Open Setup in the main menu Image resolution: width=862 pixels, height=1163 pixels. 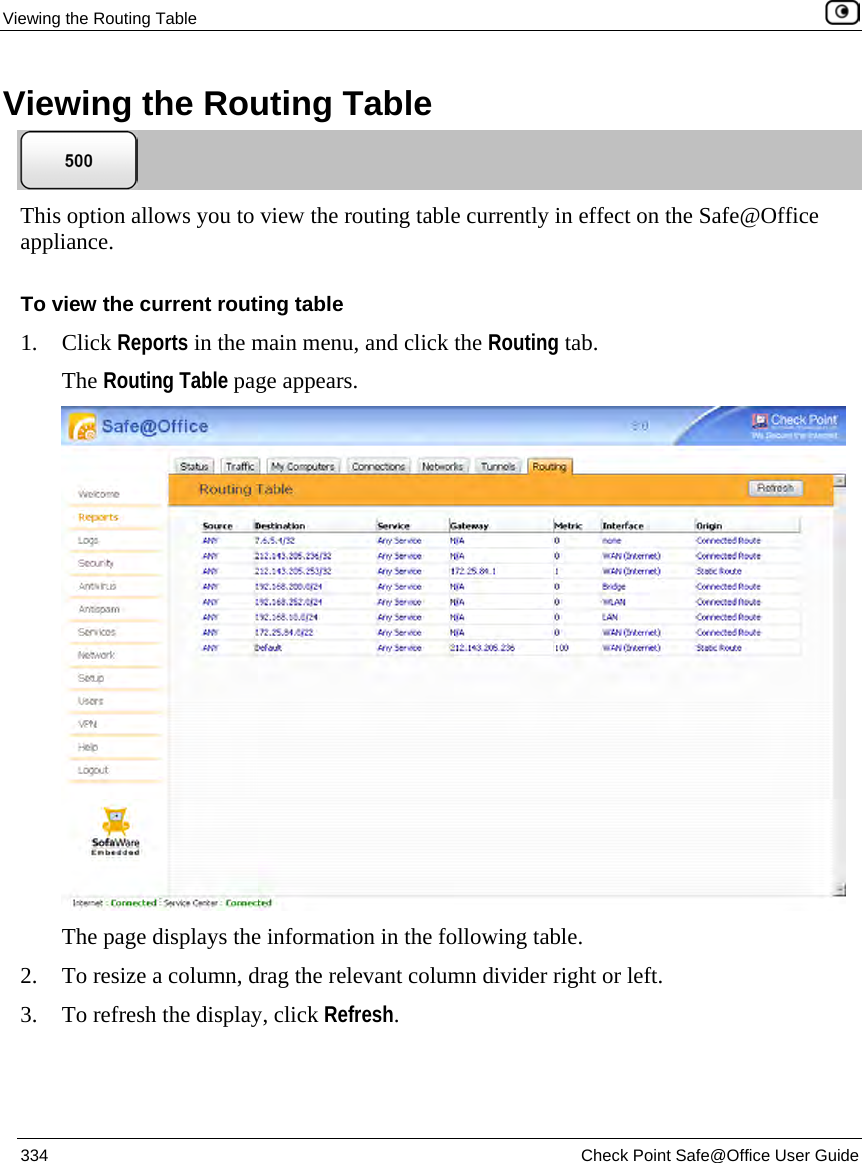point(91,678)
